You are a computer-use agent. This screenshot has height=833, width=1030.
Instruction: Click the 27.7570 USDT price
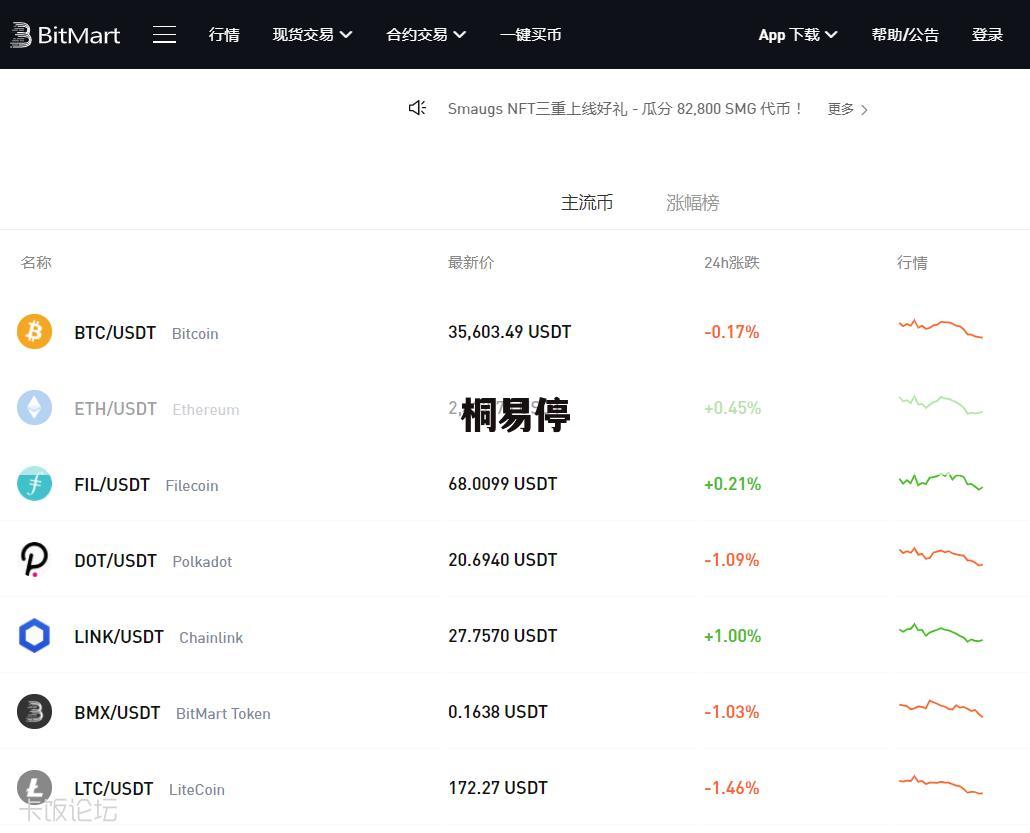pos(503,636)
